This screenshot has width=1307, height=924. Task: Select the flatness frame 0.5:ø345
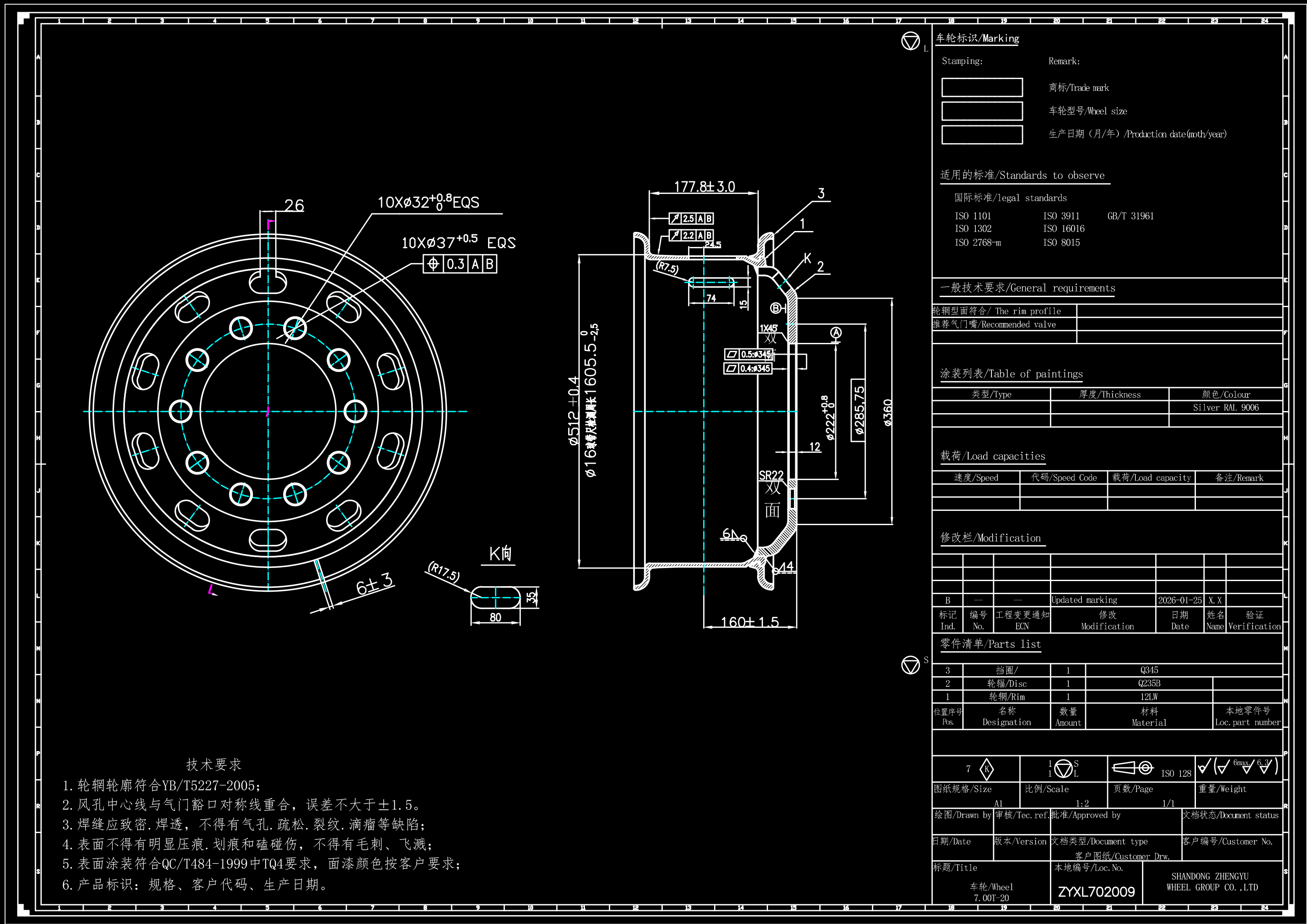tap(749, 354)
